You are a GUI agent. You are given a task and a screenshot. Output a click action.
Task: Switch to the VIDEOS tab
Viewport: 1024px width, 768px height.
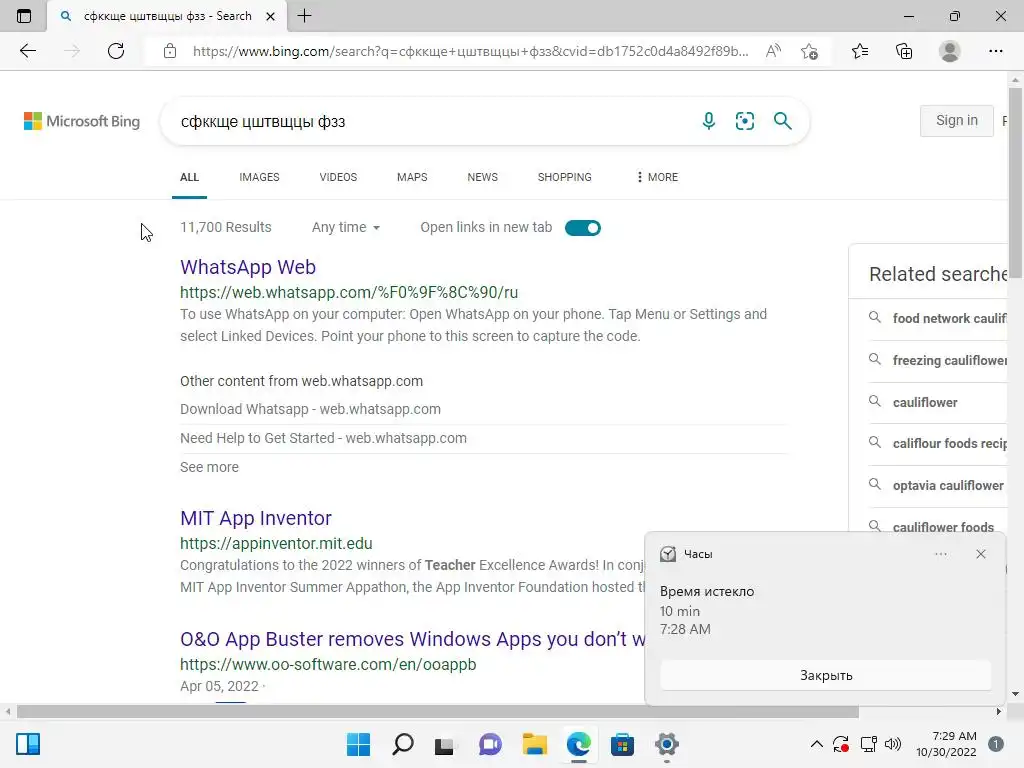(338, 177)
